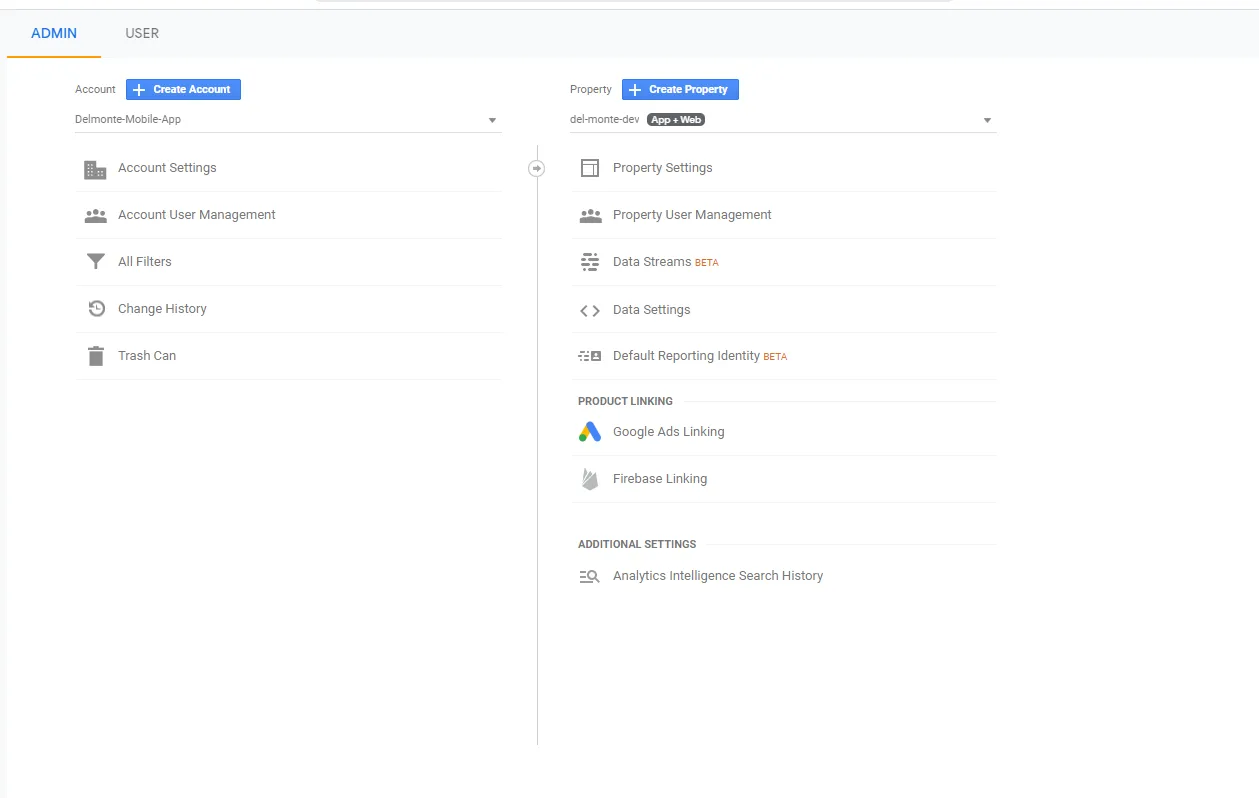This screenshot has width=1259, height=798.
Task: Open Analytics Intelligence Search History
Action: click(717, 576)
